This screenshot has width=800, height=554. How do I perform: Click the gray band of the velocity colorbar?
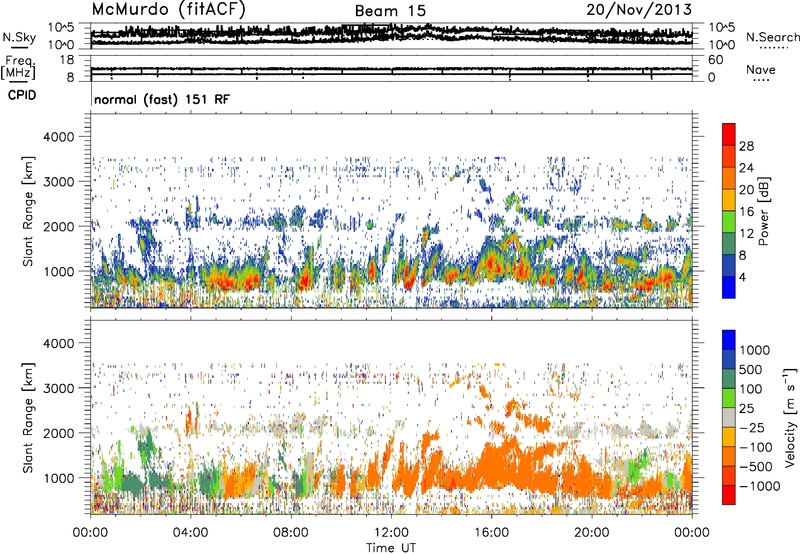pyautogui.click(x=729, y=418)
